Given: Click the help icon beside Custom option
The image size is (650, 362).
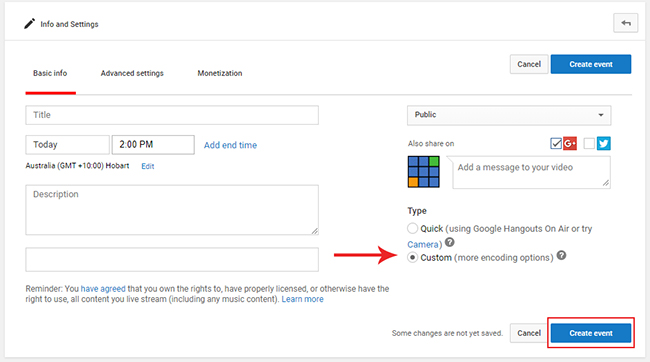Looking at the screenshot, I should (561, 255).
